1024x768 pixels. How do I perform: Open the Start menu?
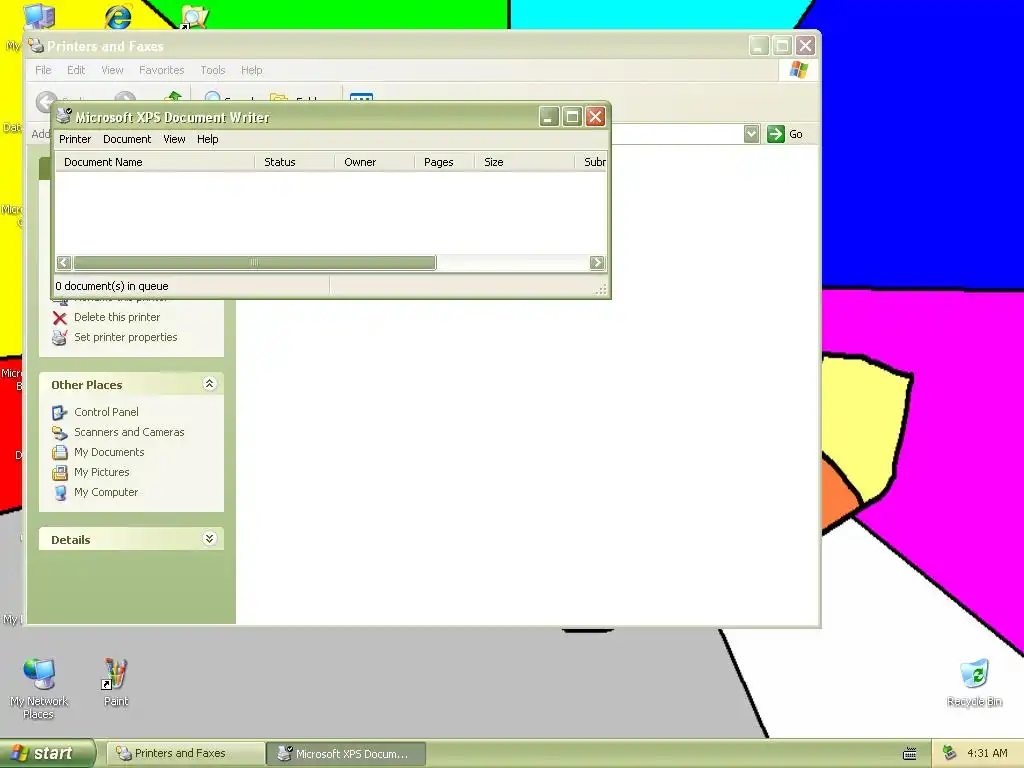pos(46,754)
